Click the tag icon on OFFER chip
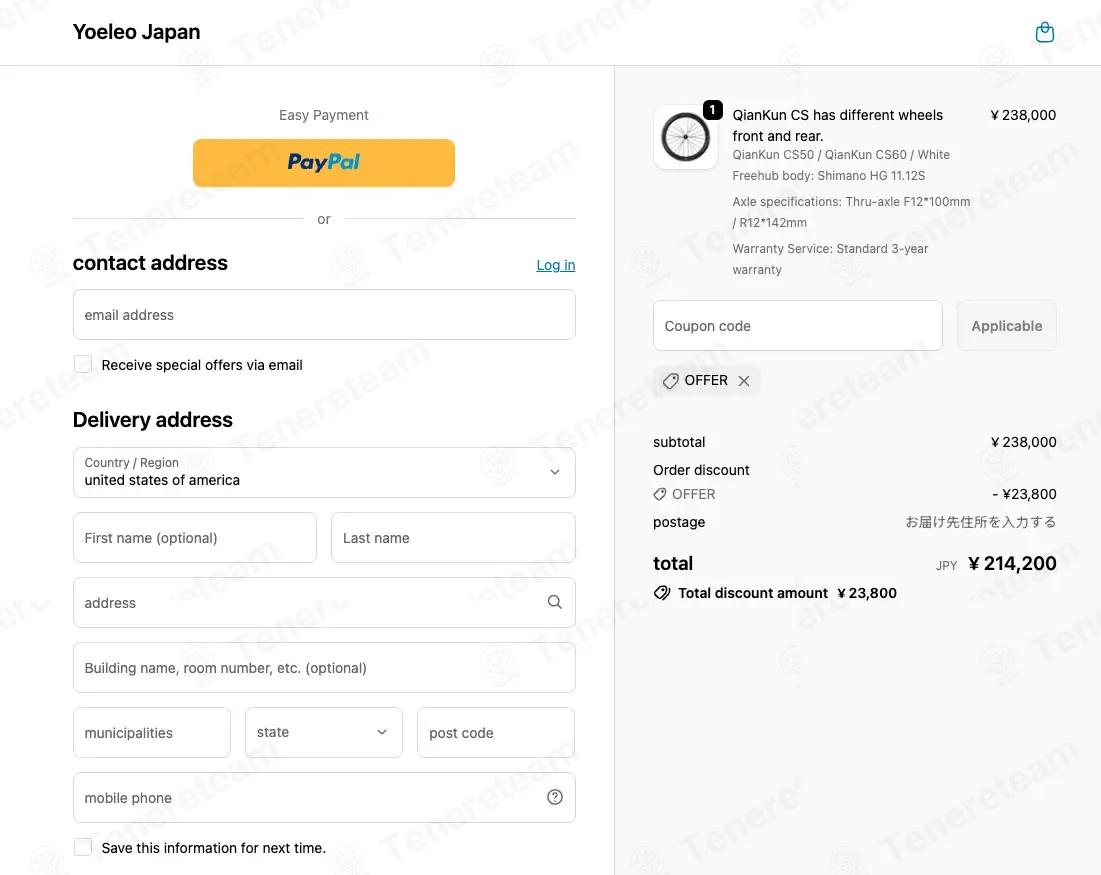 [x=671, y=381]
